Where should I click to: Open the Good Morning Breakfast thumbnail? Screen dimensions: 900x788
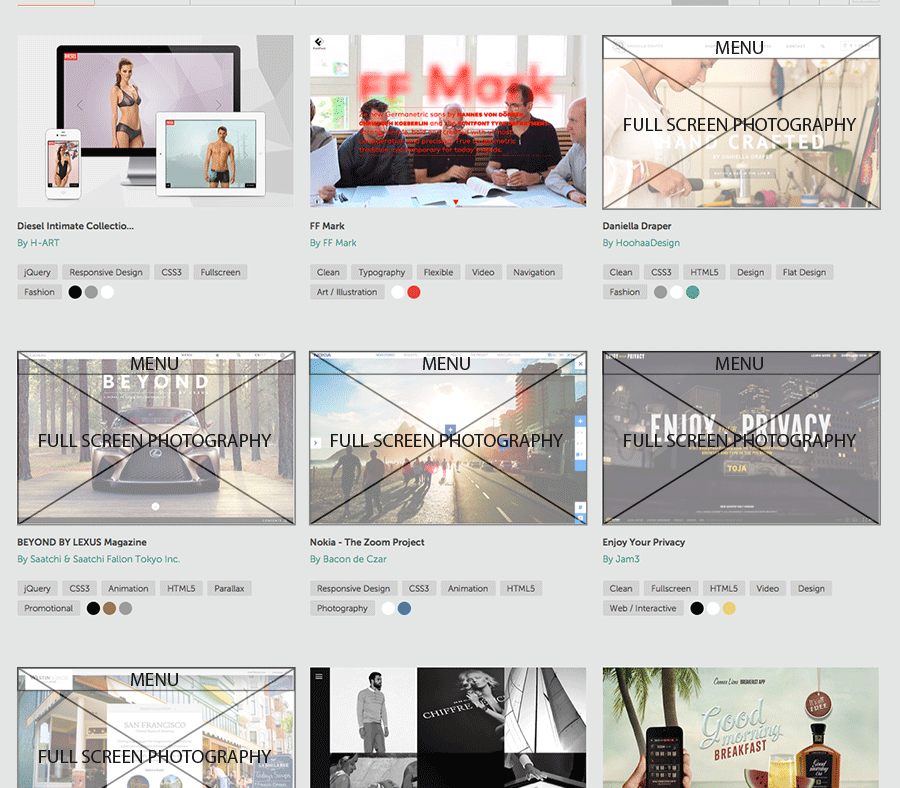click(741, 728)
